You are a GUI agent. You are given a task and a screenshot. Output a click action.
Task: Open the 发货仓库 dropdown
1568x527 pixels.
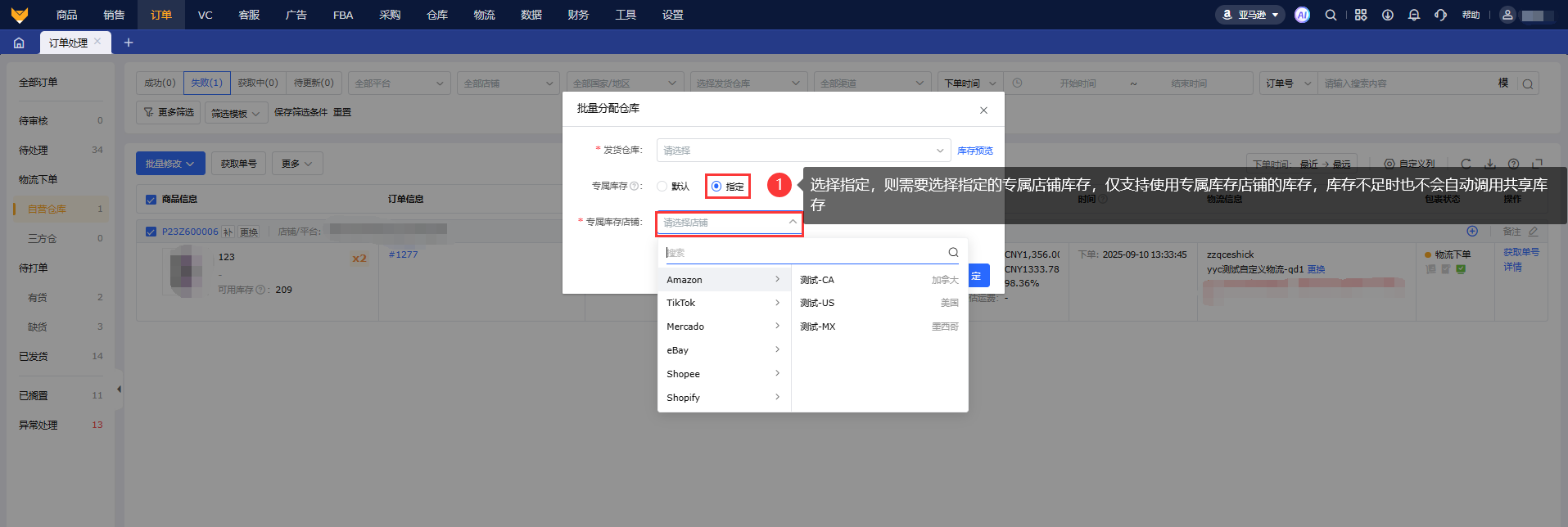[x=802, y=151]
